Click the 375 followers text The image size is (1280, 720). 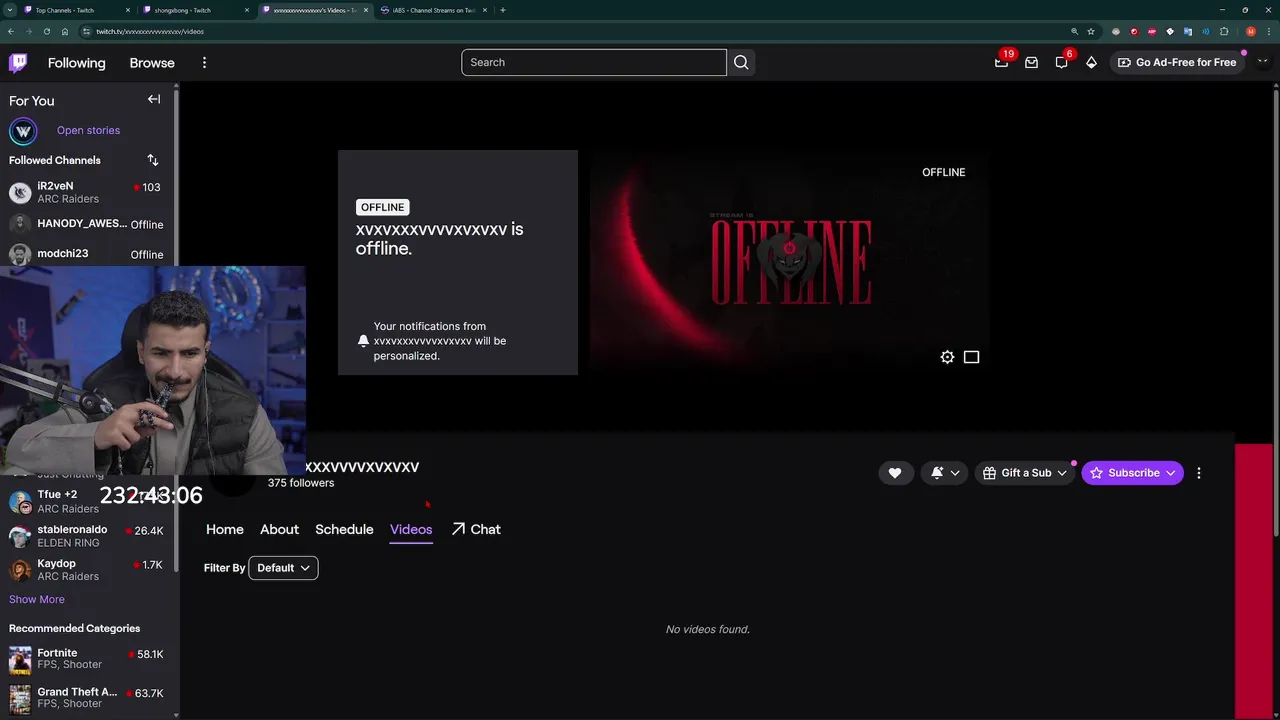301,483
